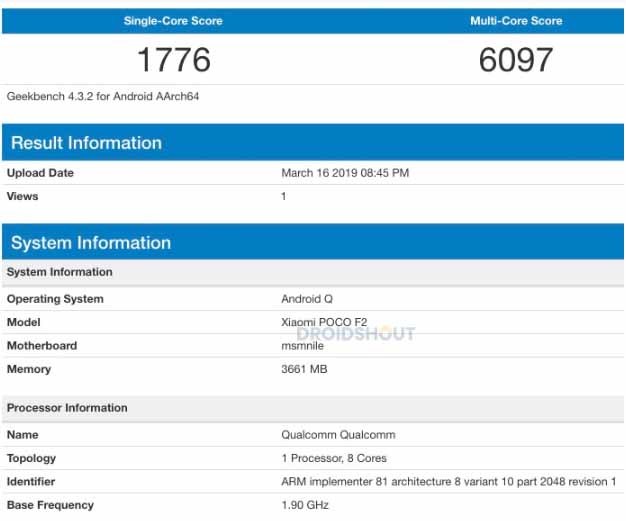This screenshot has height=521, width=626.
Task: Select the ARM implementer 81 identifier string
Action: [449, 481]
